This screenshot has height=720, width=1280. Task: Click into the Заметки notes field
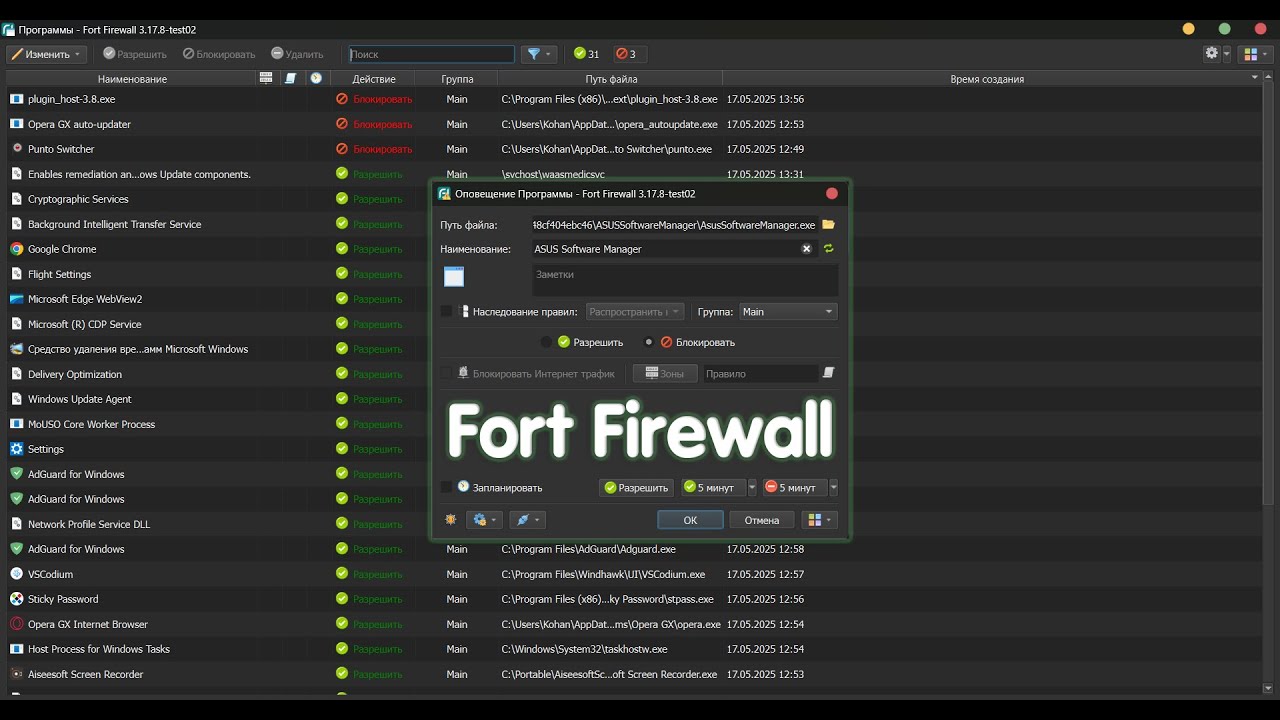[684, 280]
